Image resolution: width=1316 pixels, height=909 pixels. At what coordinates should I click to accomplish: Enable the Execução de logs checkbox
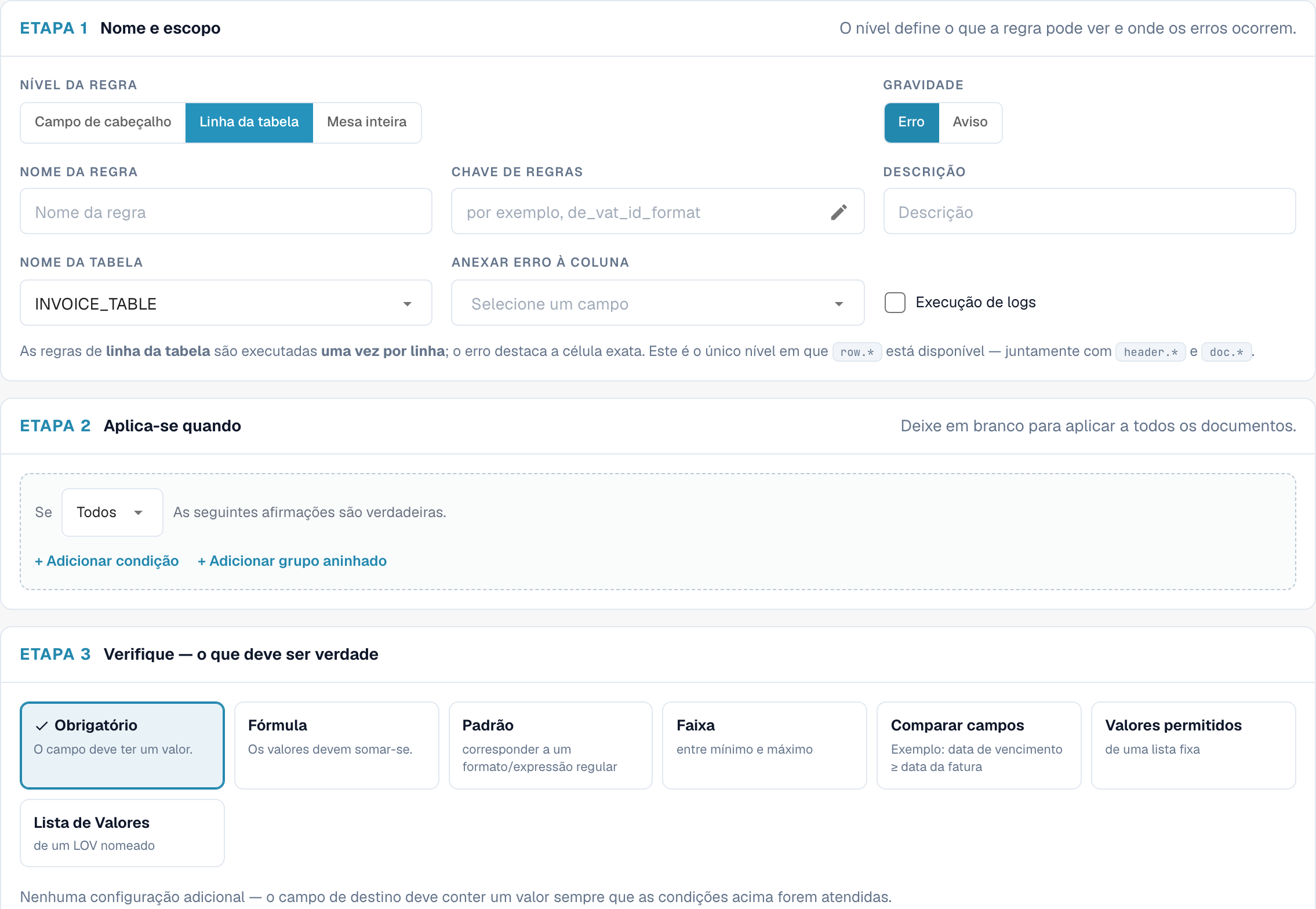895,303
